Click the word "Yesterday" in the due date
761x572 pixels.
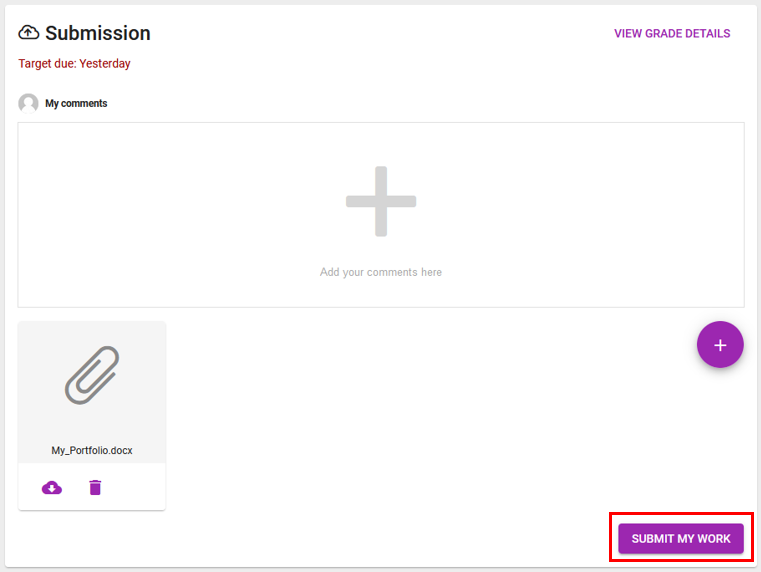(105, 64)
